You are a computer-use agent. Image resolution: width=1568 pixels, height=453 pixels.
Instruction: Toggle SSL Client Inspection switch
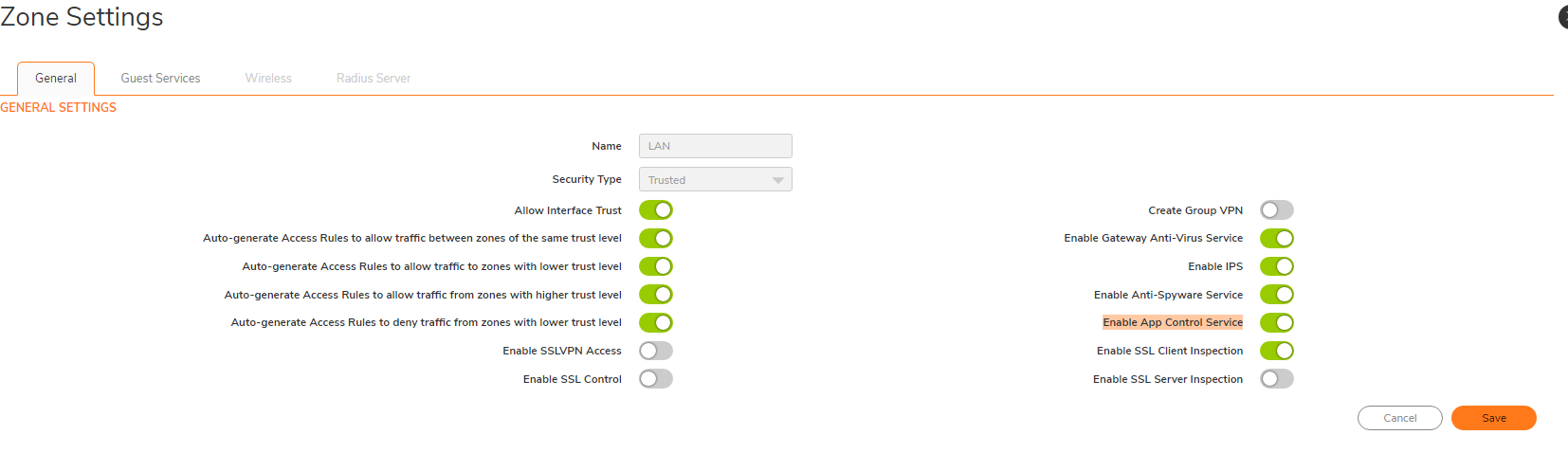point(1276,351)
